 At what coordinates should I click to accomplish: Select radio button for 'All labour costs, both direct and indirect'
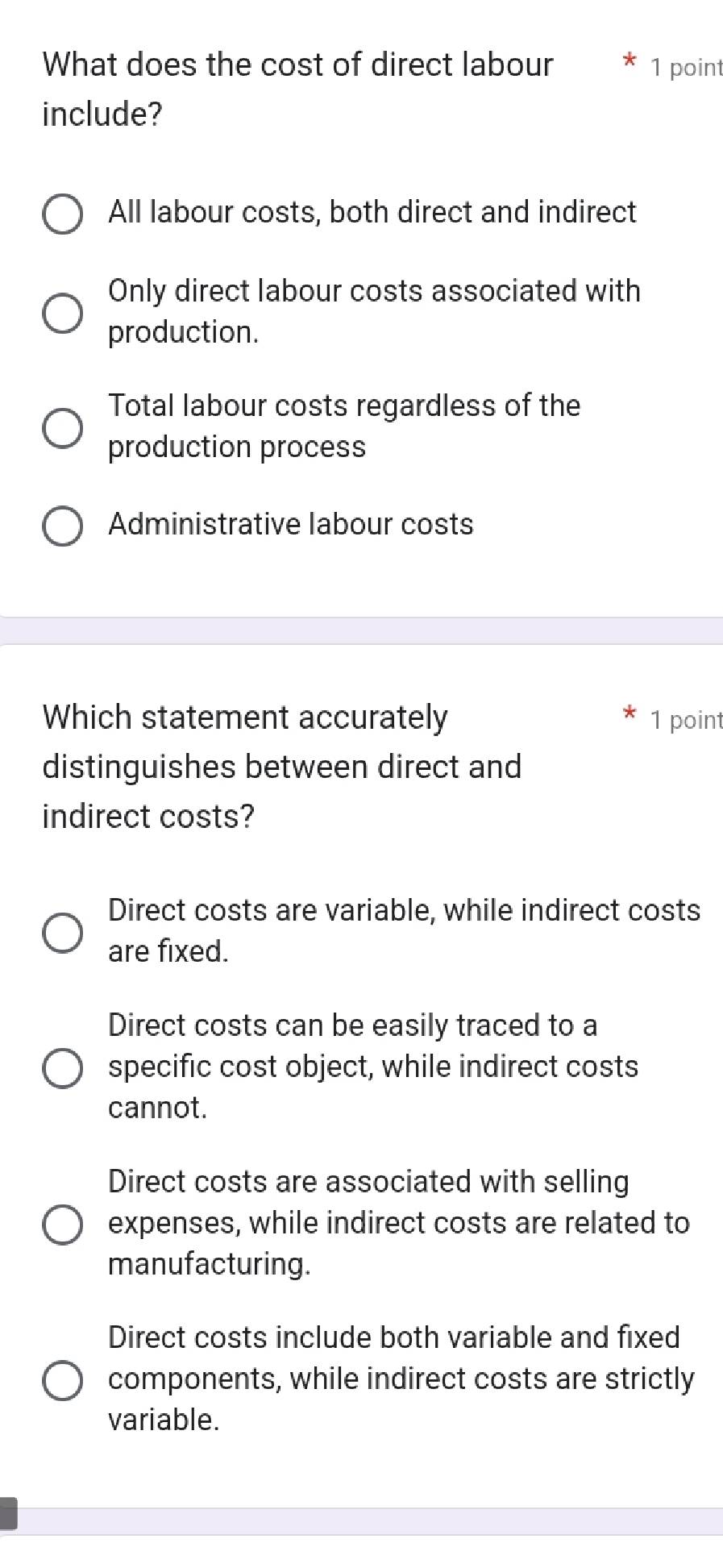click(62, 214)
